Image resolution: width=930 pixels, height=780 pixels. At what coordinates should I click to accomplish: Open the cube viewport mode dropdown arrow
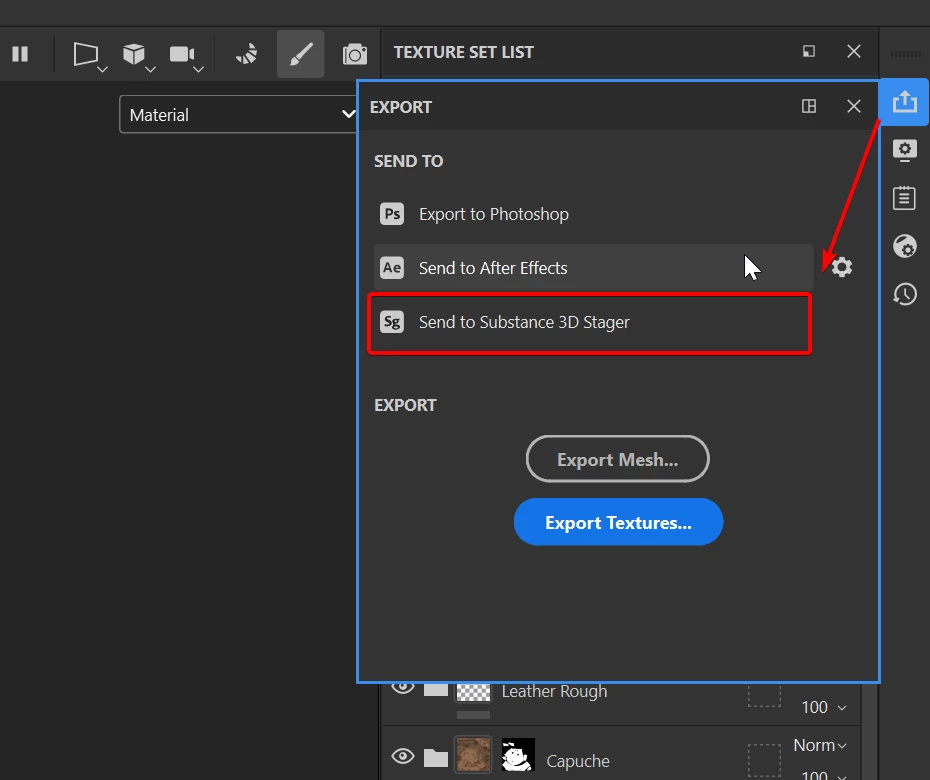pyautogui.click(x=150, y=69)
